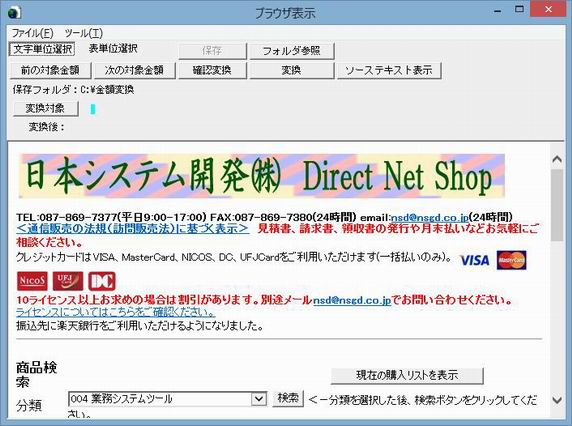Click the DC card logo
Screen dimensions: 572x426
(x=102, y=281)
